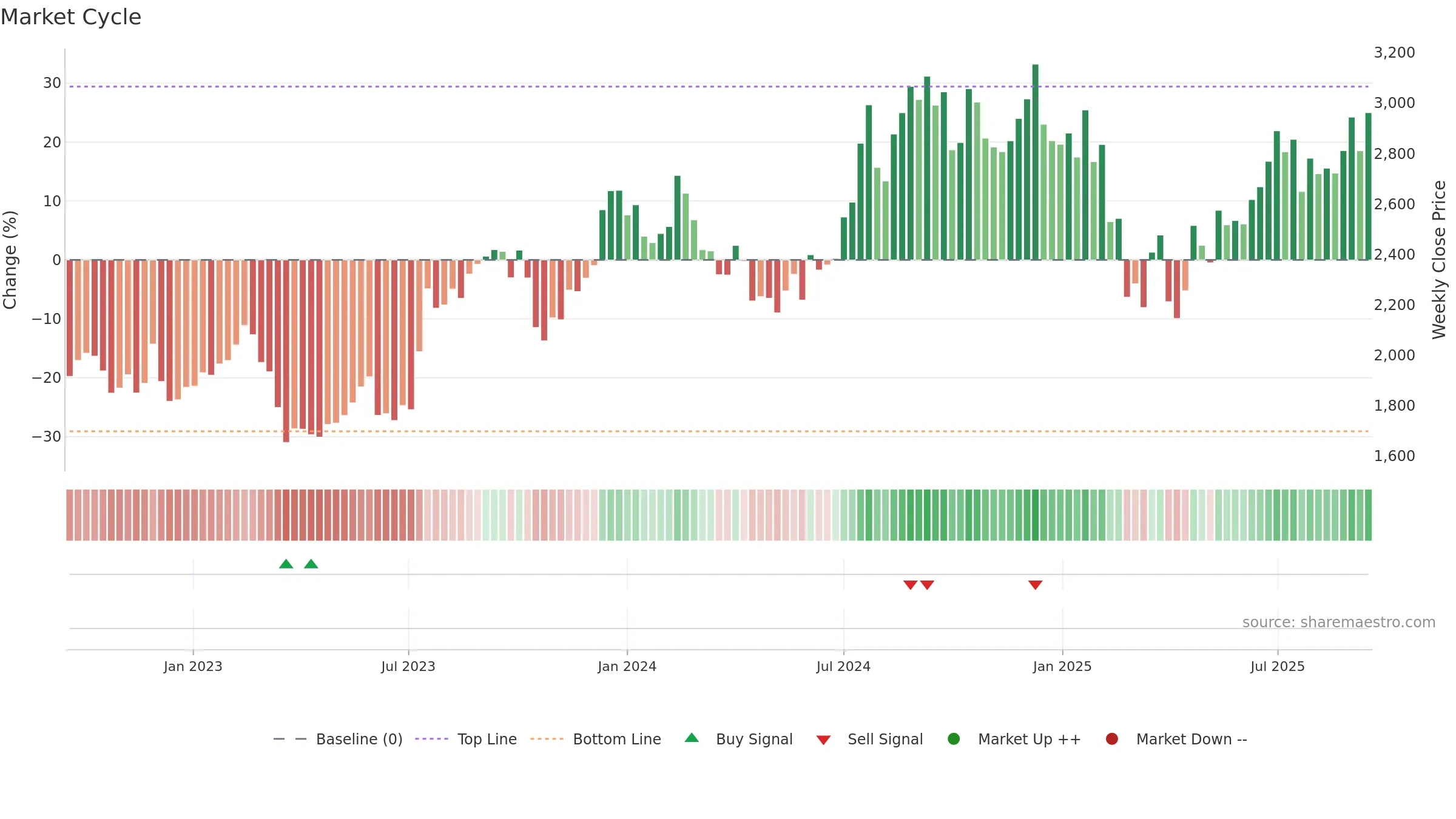The image size is (1456, 819).
Task: Click the Jan 2023 axis label
Action: [x=193, y=666]
